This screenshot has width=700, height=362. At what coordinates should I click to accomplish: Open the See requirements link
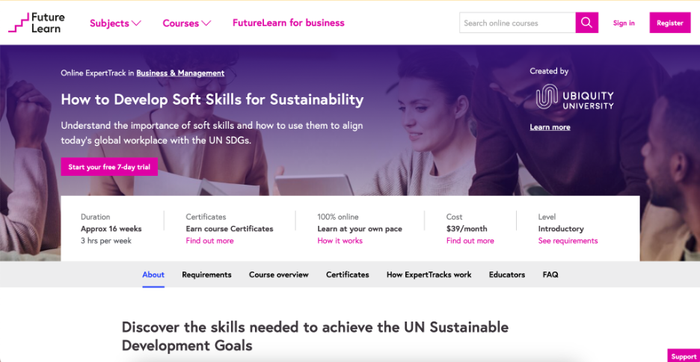(x=568, y=241)
